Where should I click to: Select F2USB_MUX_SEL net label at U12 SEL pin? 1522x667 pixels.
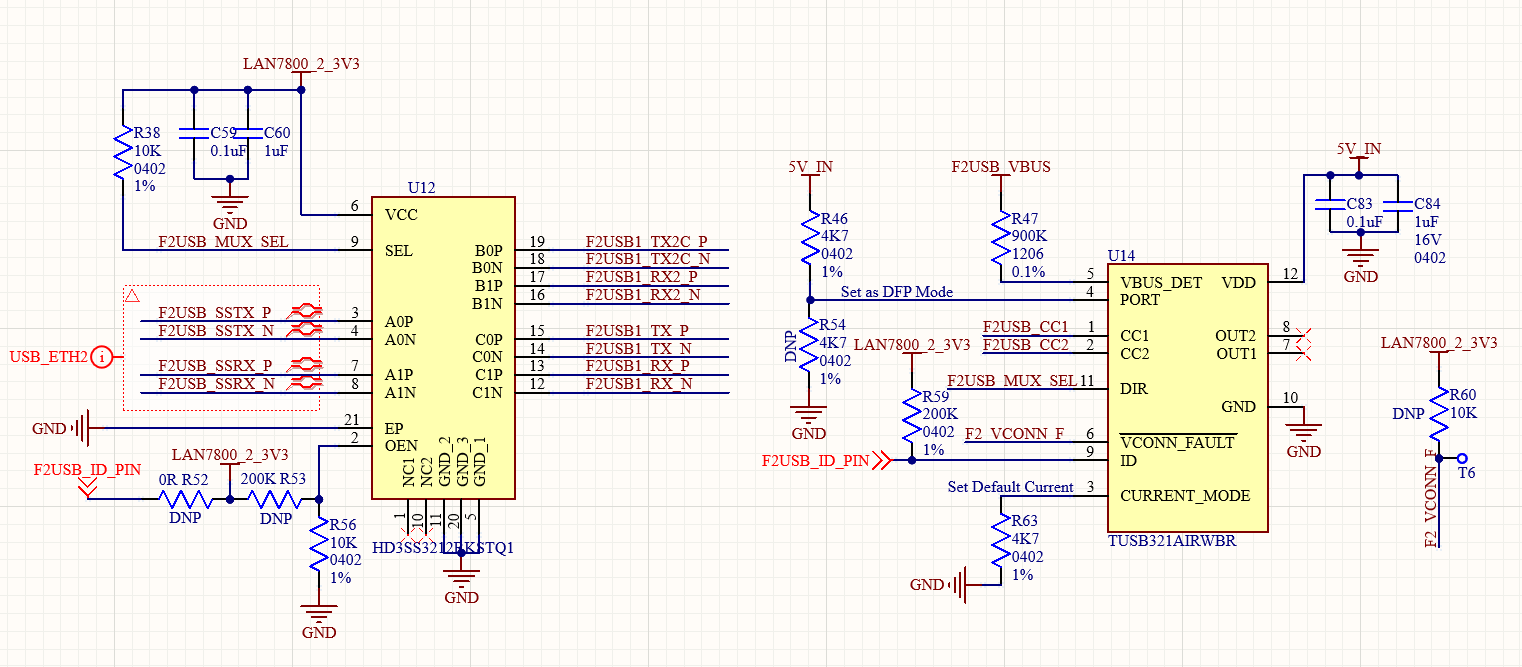click(223, 242)
